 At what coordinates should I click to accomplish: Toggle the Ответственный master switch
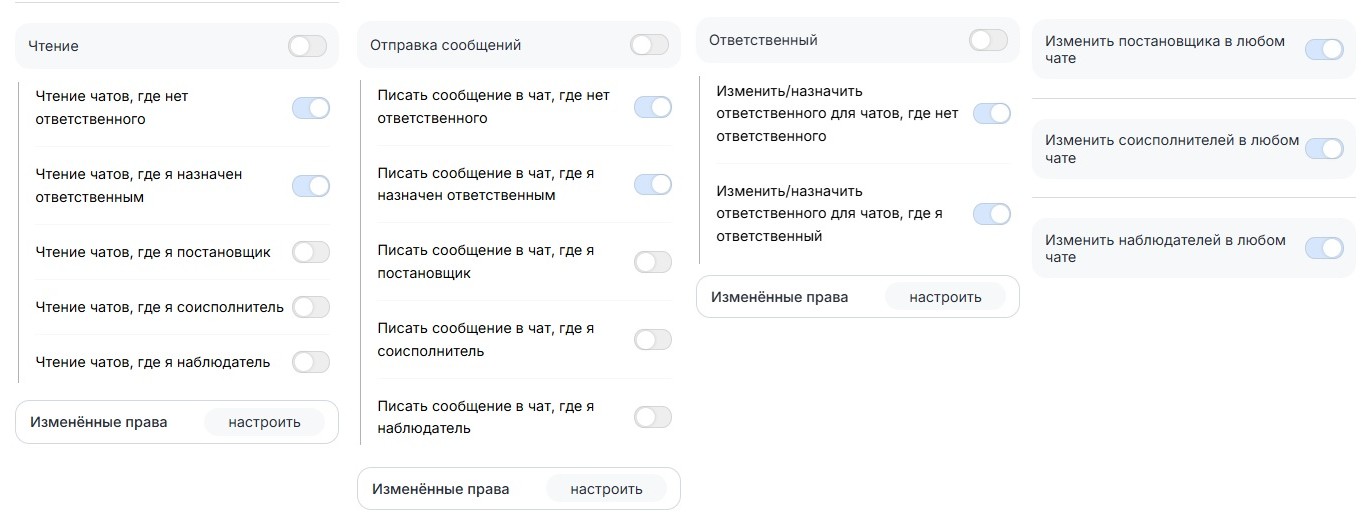coord(988,40)
